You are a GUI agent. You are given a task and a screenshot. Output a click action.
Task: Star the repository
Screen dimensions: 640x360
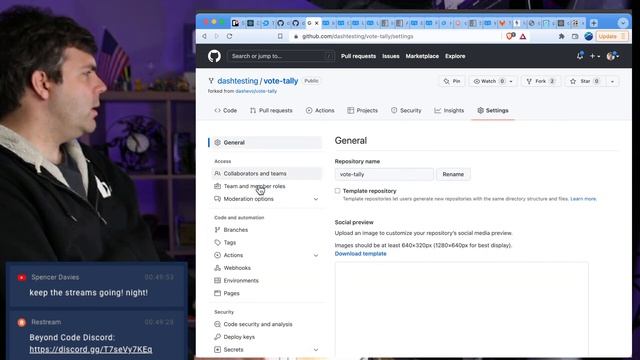pyautogui.click(x=584, y=81)
